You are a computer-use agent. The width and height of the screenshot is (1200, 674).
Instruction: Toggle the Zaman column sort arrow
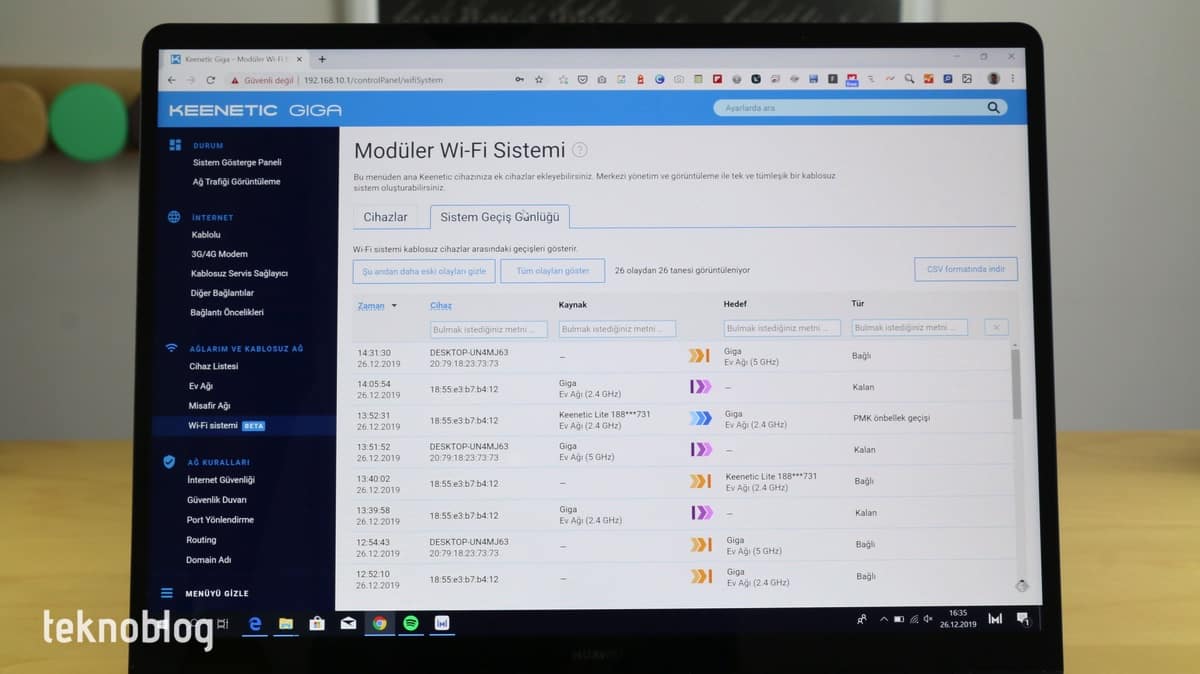click(x=394, y=306)
